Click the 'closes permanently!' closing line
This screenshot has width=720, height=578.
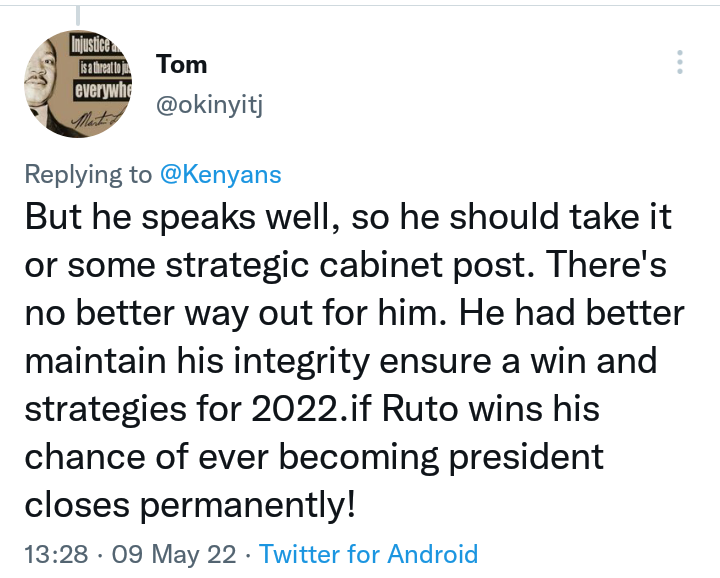point(190,505)
